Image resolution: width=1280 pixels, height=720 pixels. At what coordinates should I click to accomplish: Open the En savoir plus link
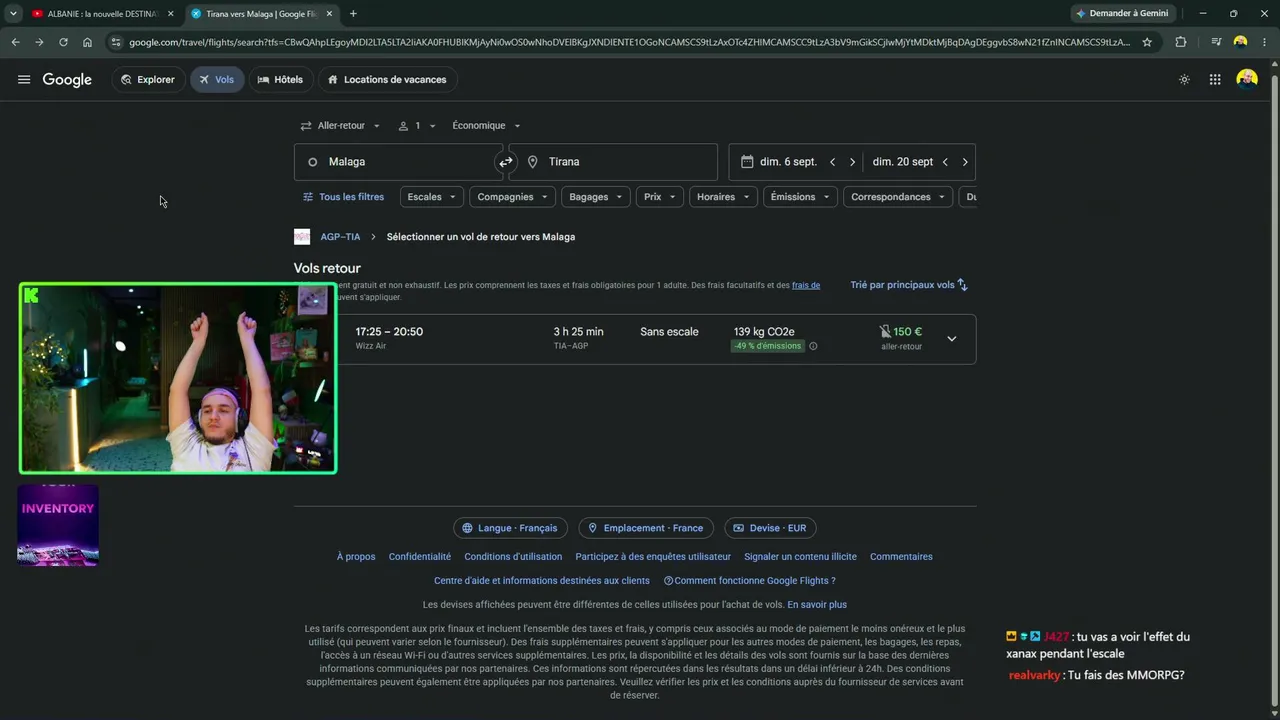pos(817,605)
